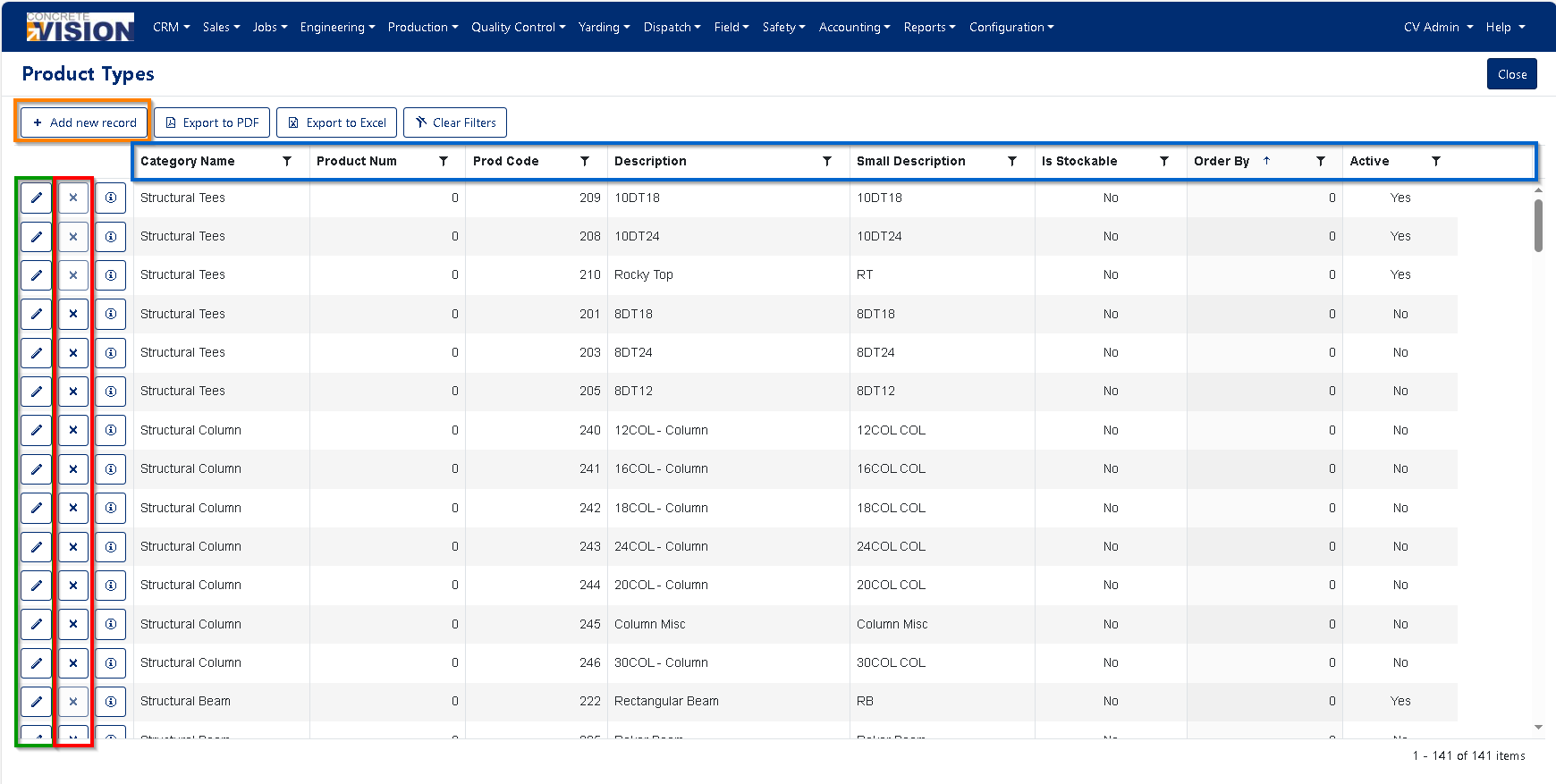Click Prod Code 240 cell
Viewport: 1556px width, 784px height.
tap(537, 430)
